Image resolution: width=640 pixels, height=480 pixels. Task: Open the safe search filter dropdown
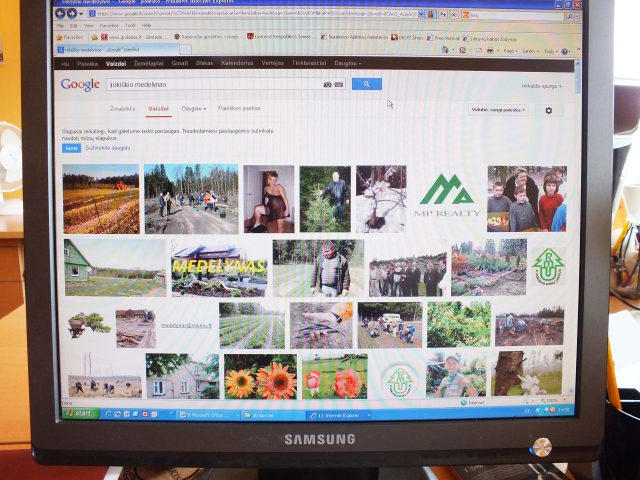coord(498,110)
